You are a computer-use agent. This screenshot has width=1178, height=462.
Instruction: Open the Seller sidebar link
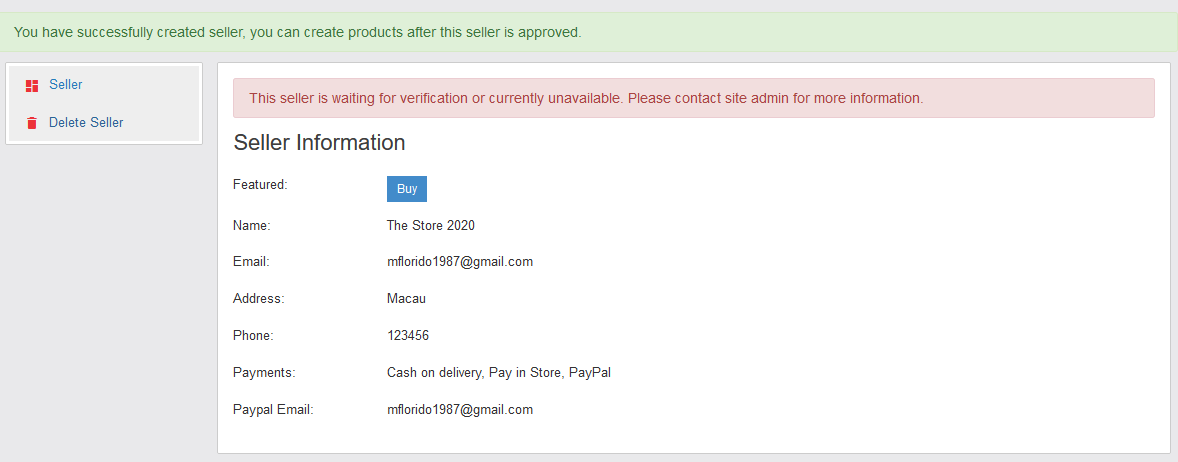pos(66,85)
